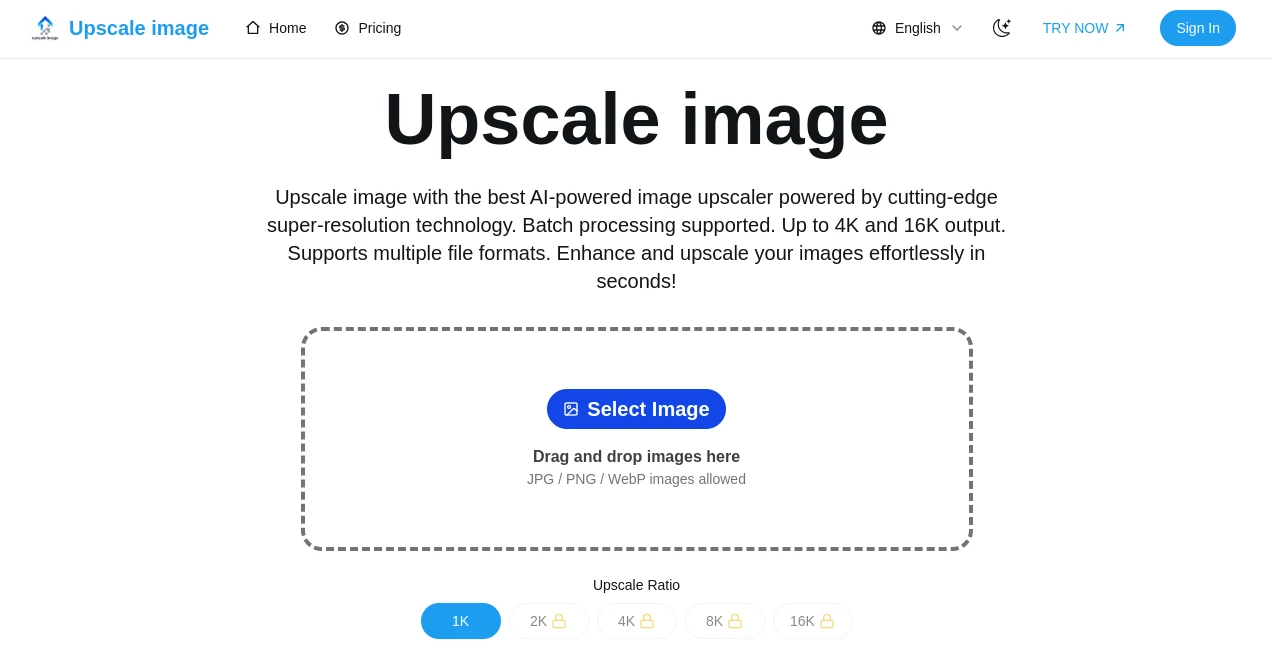
Task: Click the globe language icon
Action: click(879, 28)
